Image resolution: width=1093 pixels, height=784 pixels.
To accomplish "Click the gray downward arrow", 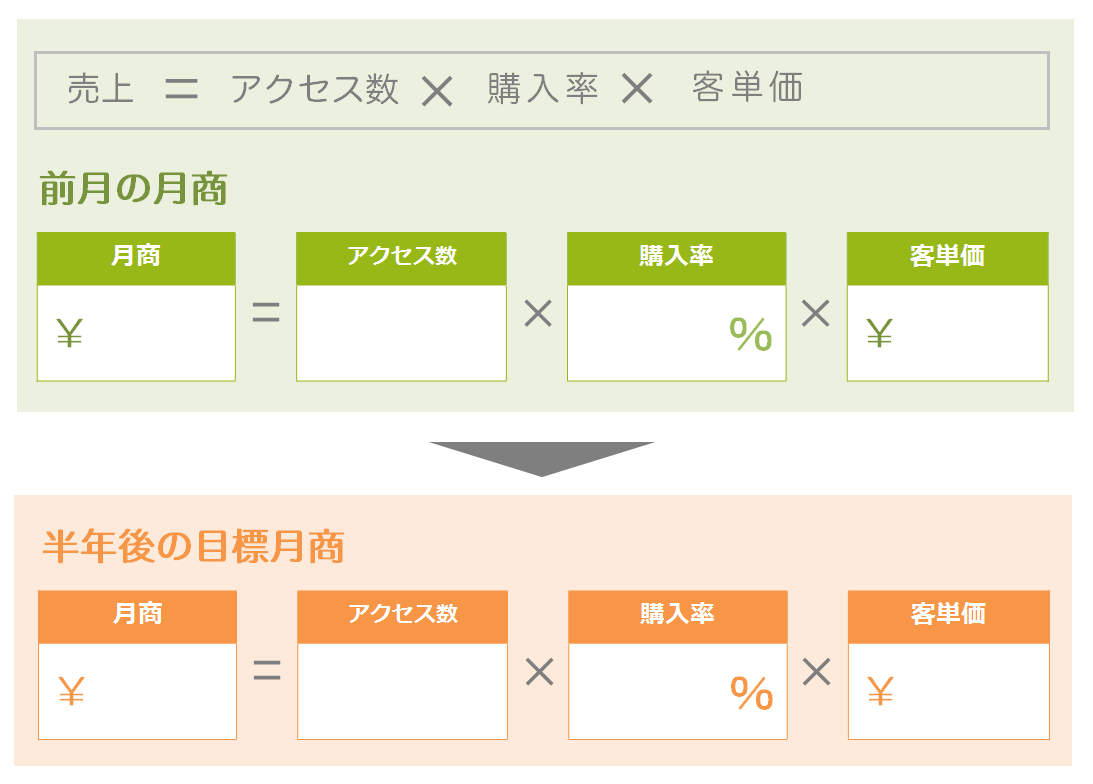I will click(542, 459).
